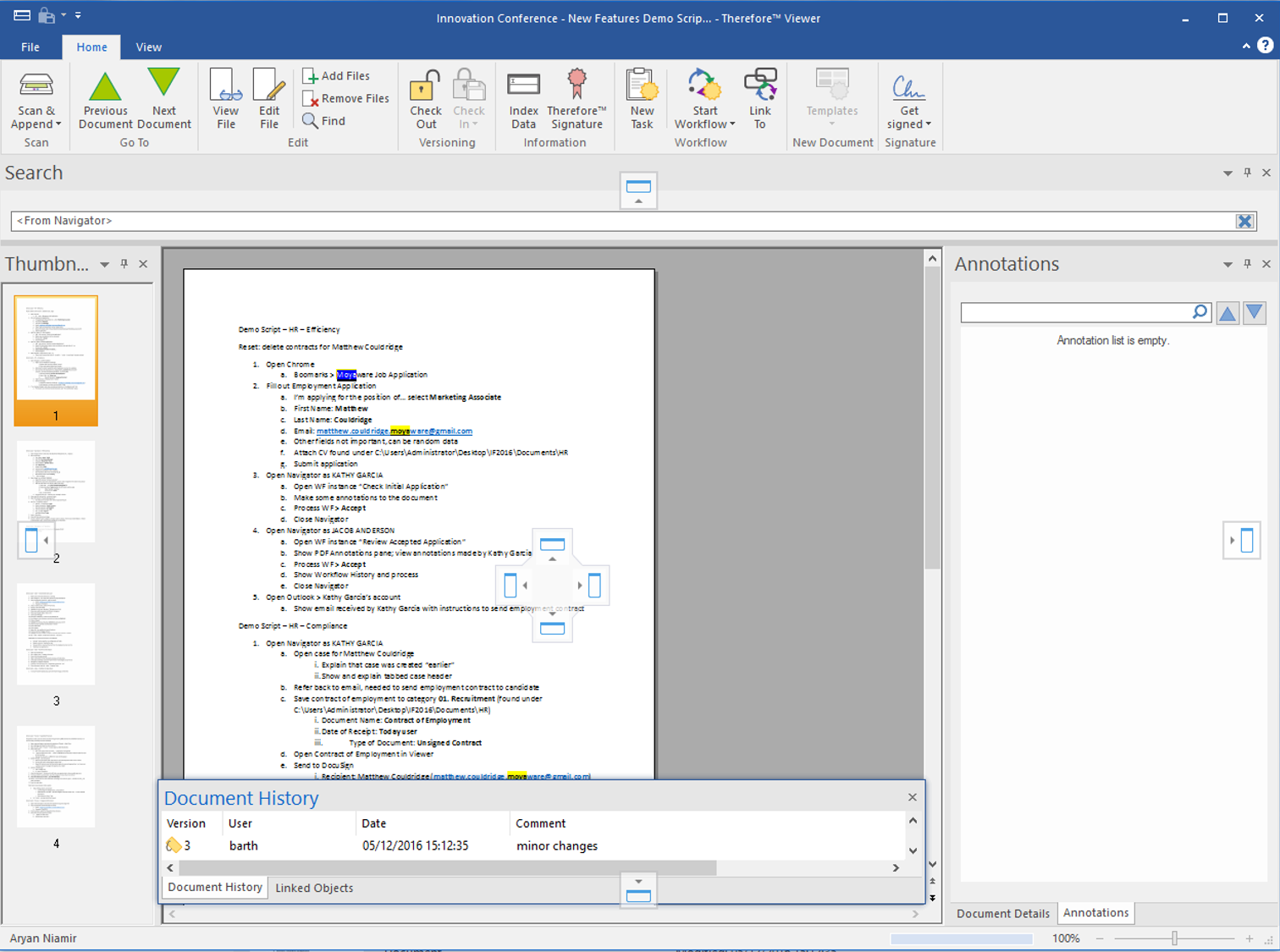Open Therefore Signature
This screenshot has height=952, width=1280.
pyautogui.click(x=577, y=101)
